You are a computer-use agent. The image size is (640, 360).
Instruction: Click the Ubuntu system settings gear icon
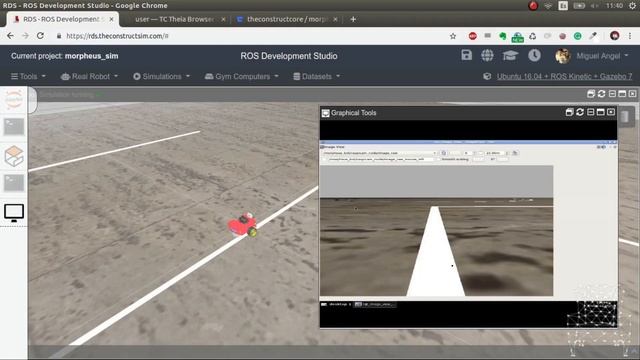pyautogui.click(x=632, y=6)
